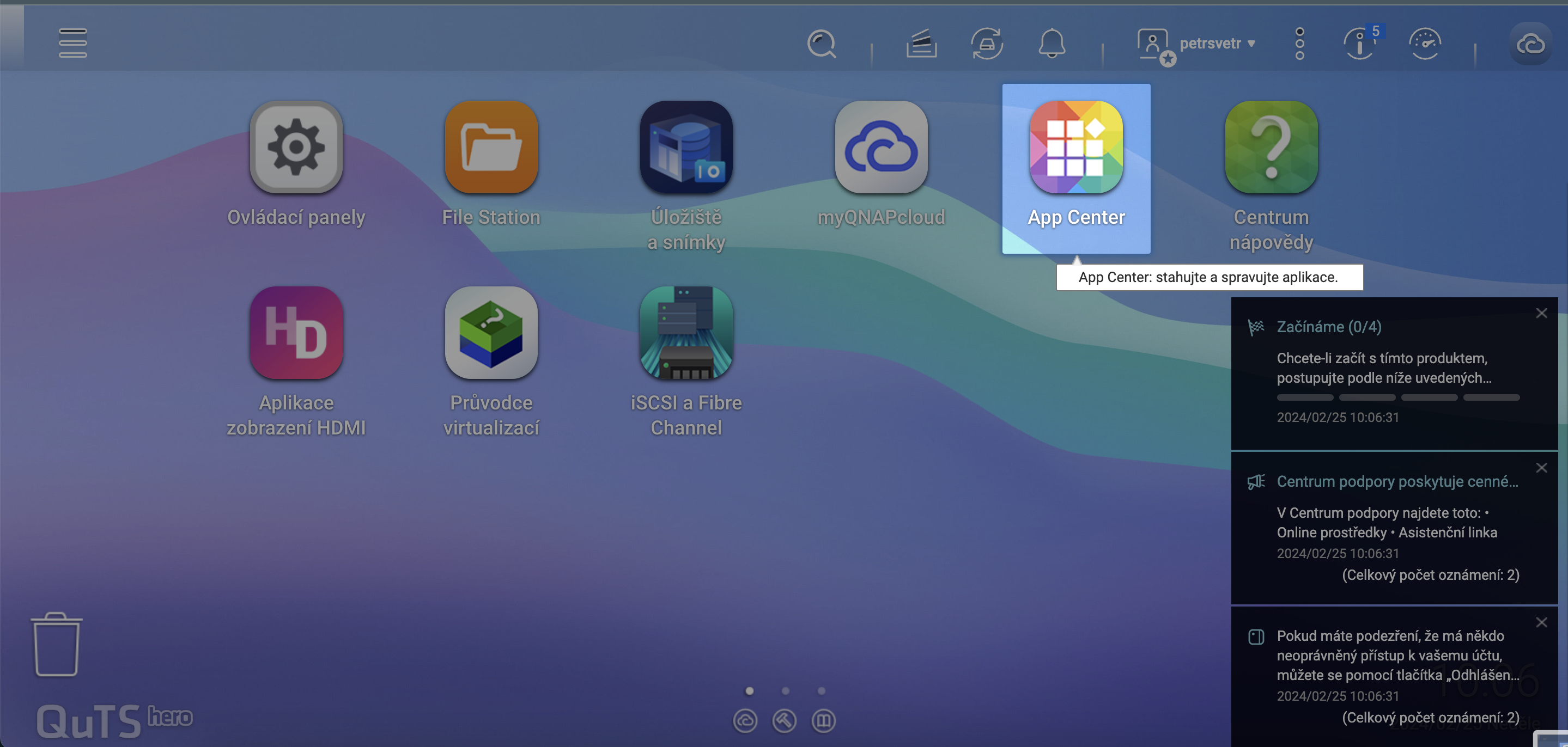Launch File Station

click(x=490, y=148)
